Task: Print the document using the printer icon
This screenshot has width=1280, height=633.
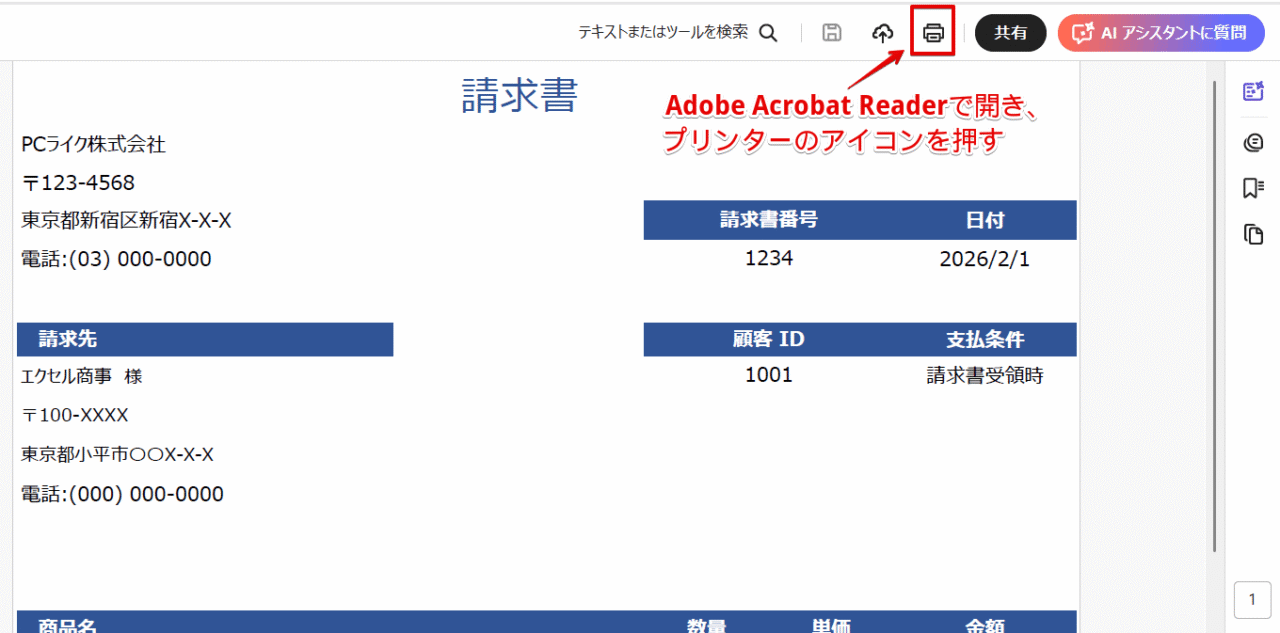Action: pos(932,32)
